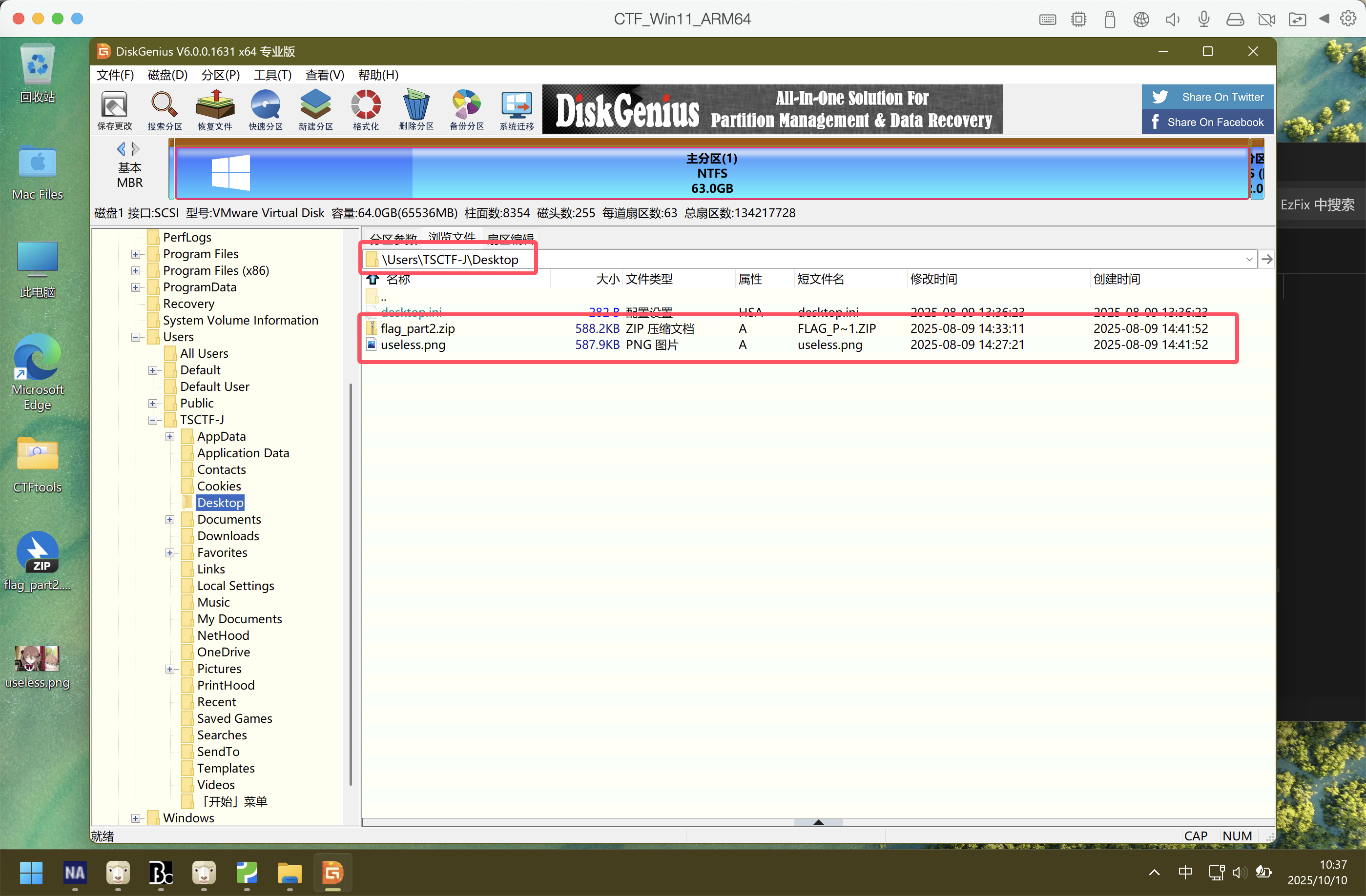Click Share On Facebook button
This screenshot has width=1366, height=896.
(1207, 122)
